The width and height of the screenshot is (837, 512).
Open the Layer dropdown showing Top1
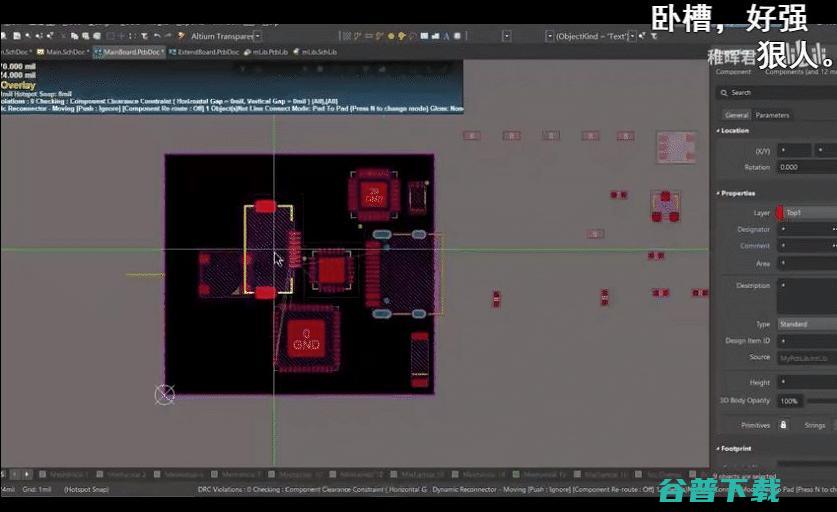click(x=810, y=212)
